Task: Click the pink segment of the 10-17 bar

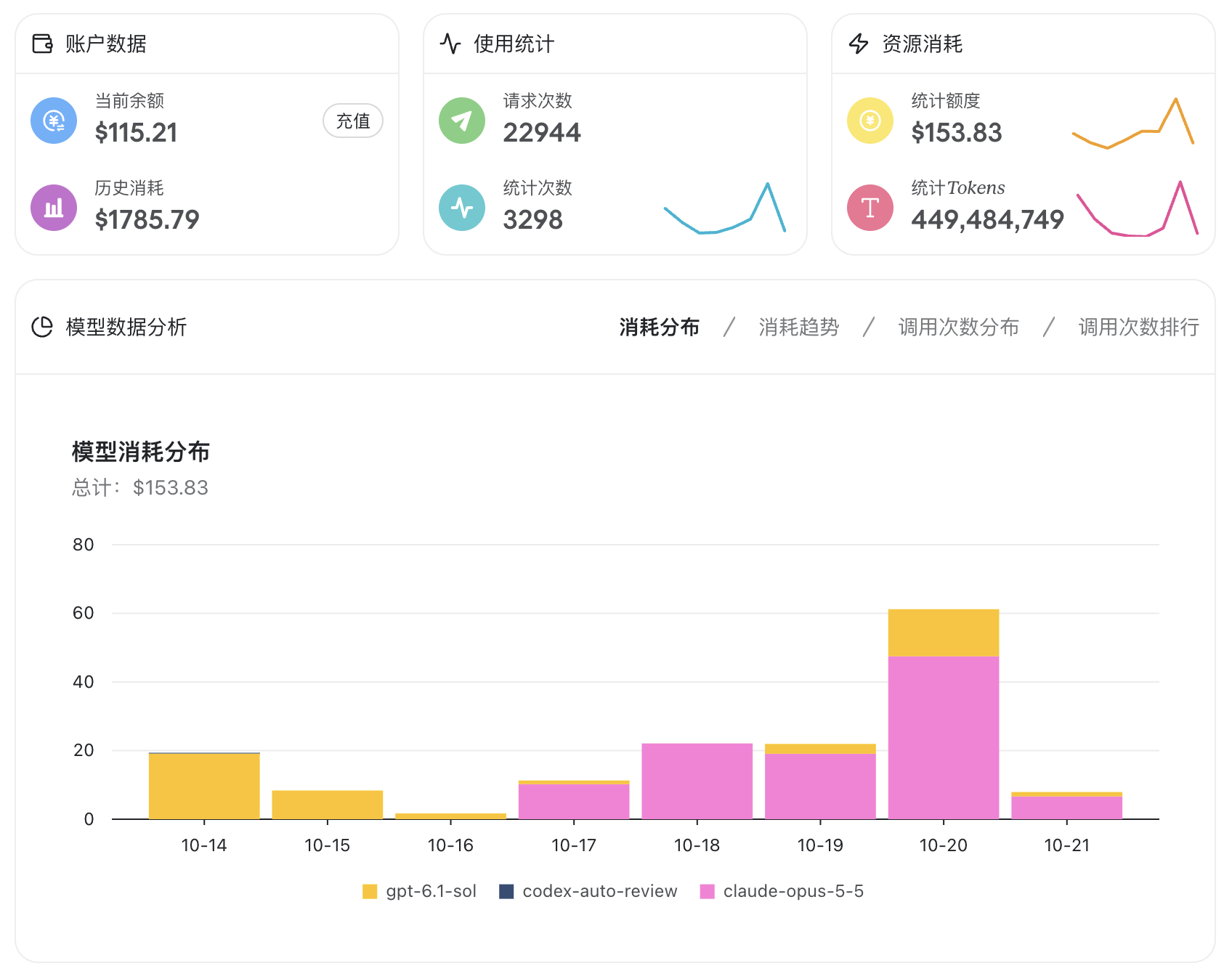Action: click(x=574, y=802)
